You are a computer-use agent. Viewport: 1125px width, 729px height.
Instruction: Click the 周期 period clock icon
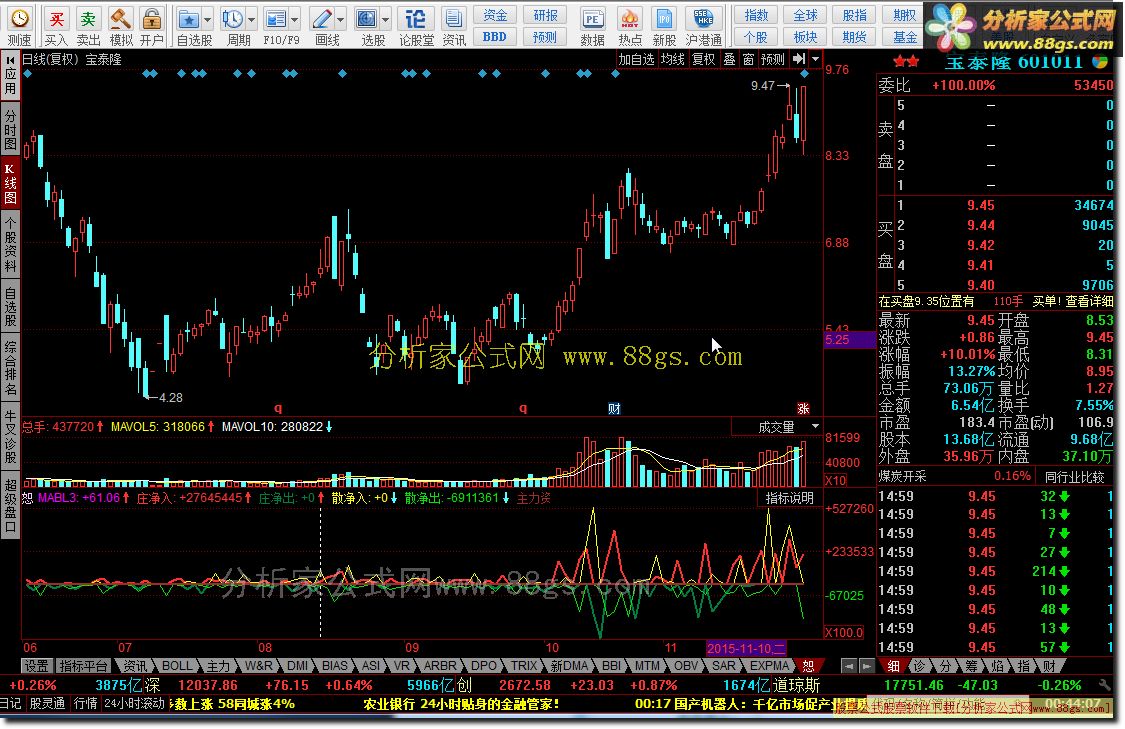[232, 19]
